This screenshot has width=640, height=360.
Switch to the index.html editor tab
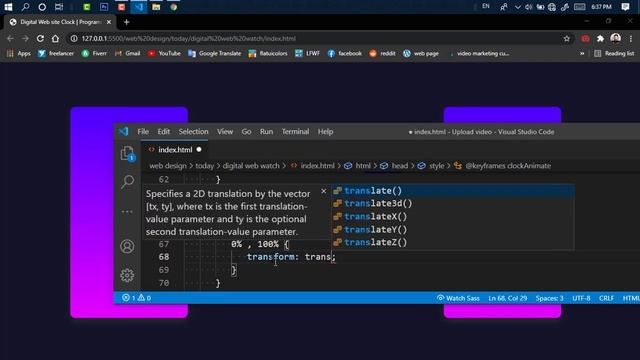click(x=175, y=150)
